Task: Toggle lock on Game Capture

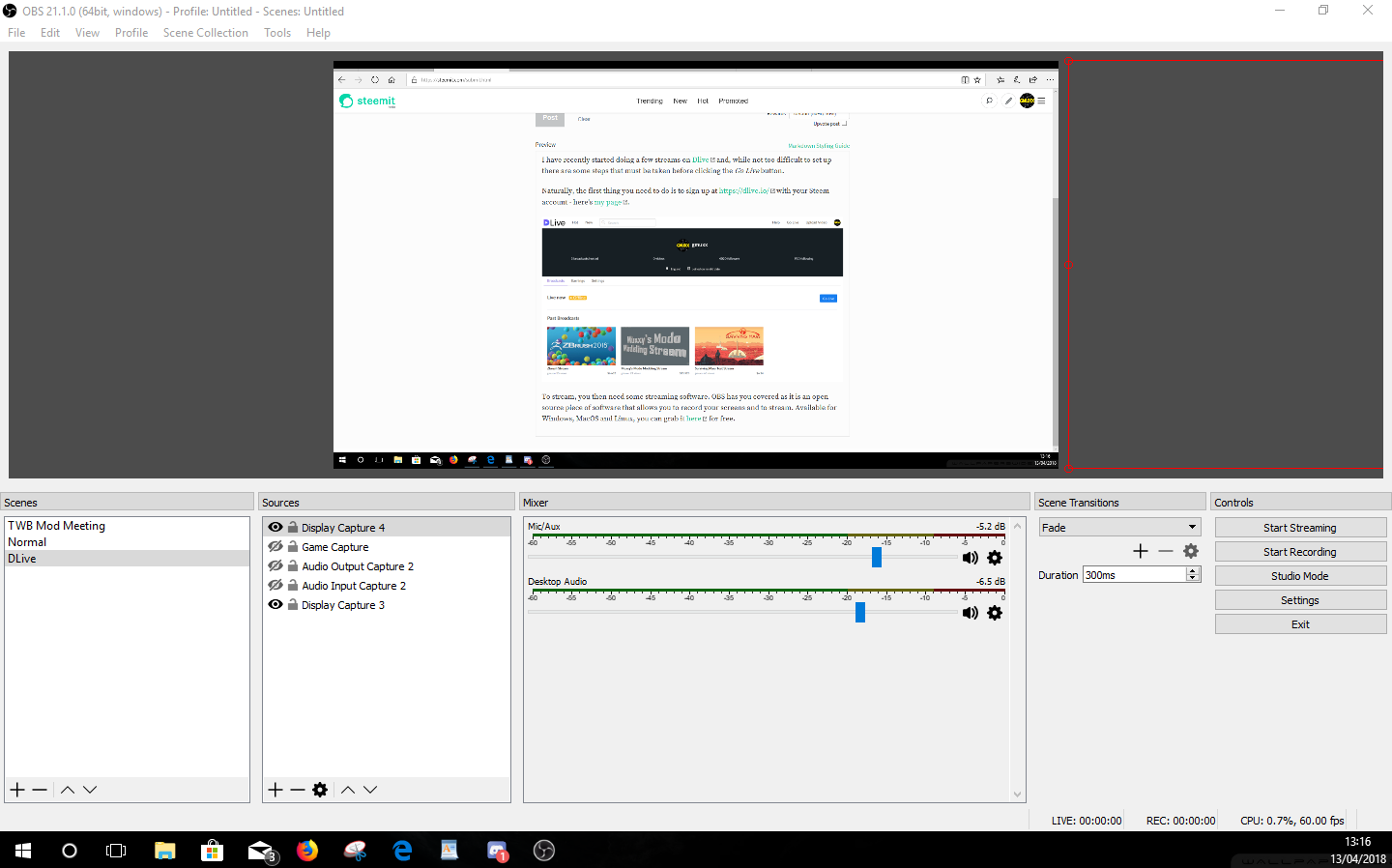Action: tap(293, 546)
